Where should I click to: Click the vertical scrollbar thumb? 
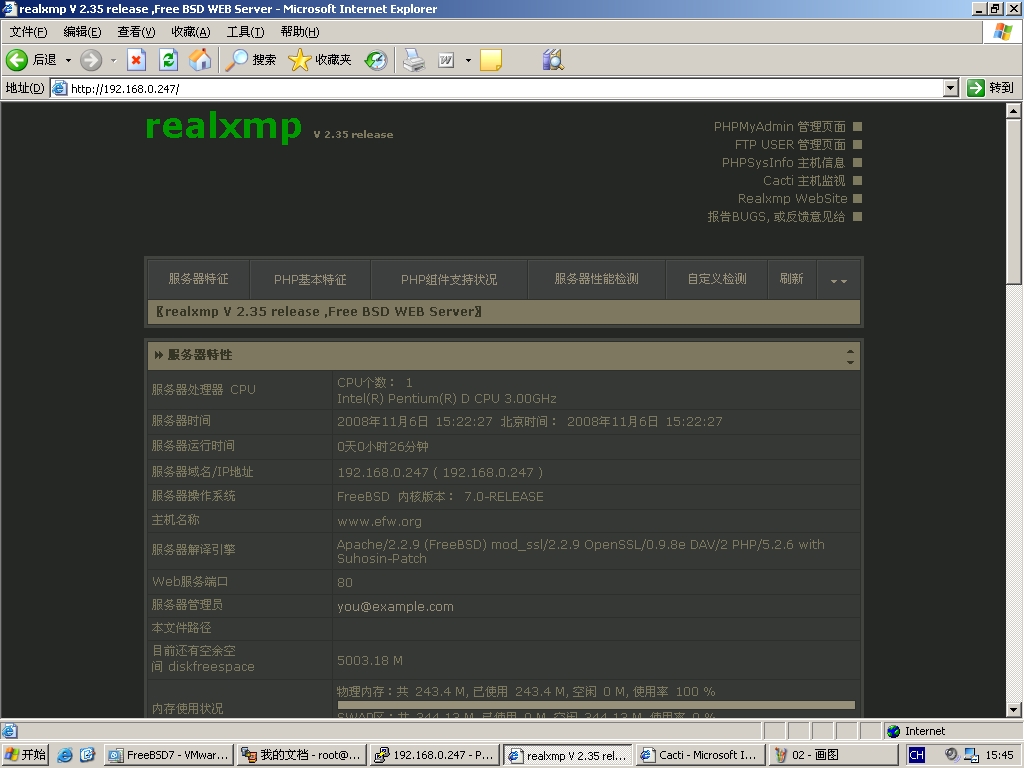(1013, 201)
